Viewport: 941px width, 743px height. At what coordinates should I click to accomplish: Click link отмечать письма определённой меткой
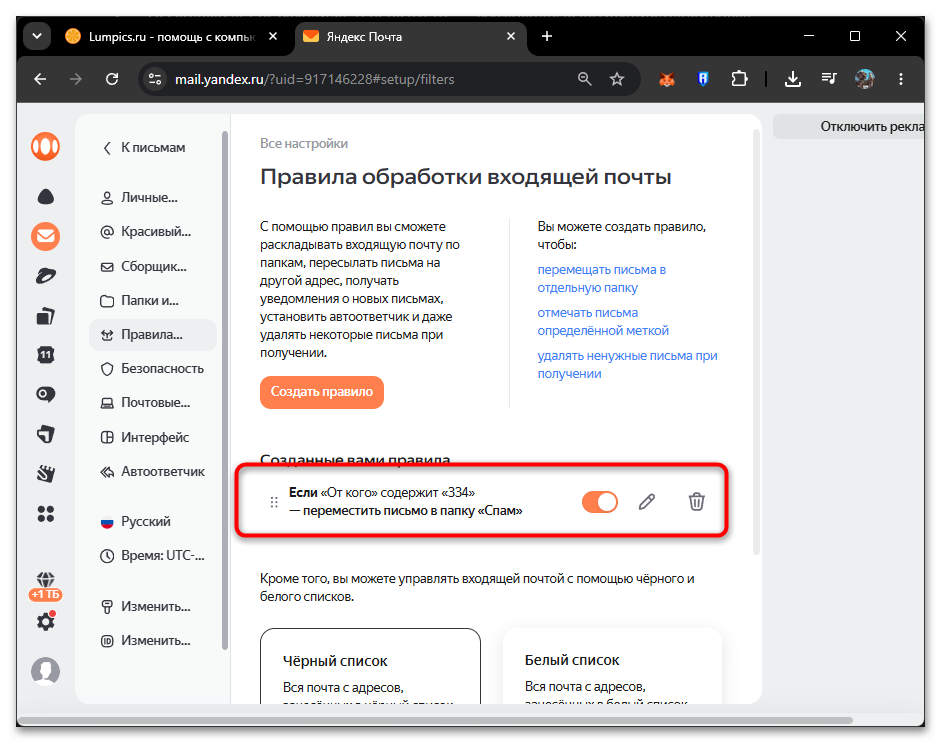point(603,322)
